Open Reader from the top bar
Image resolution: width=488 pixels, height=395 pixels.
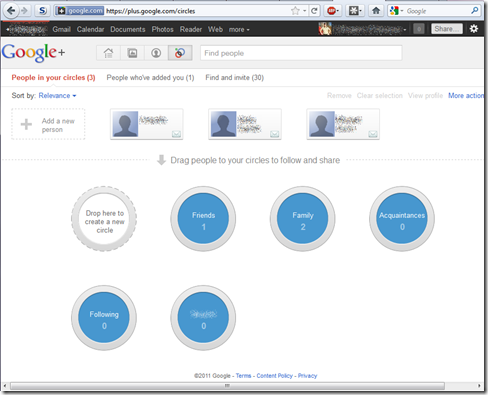pyautogui.click(x=191, y=29)
